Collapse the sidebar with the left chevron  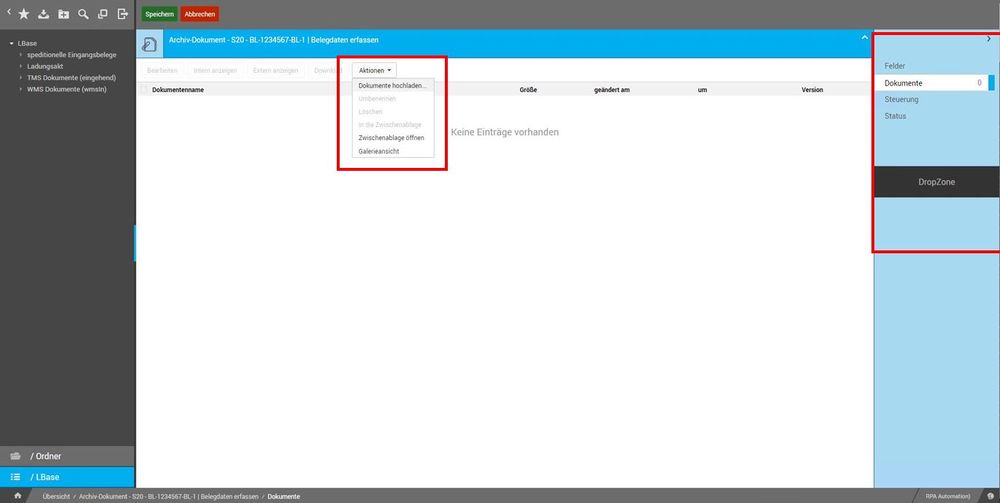point(8,12)
